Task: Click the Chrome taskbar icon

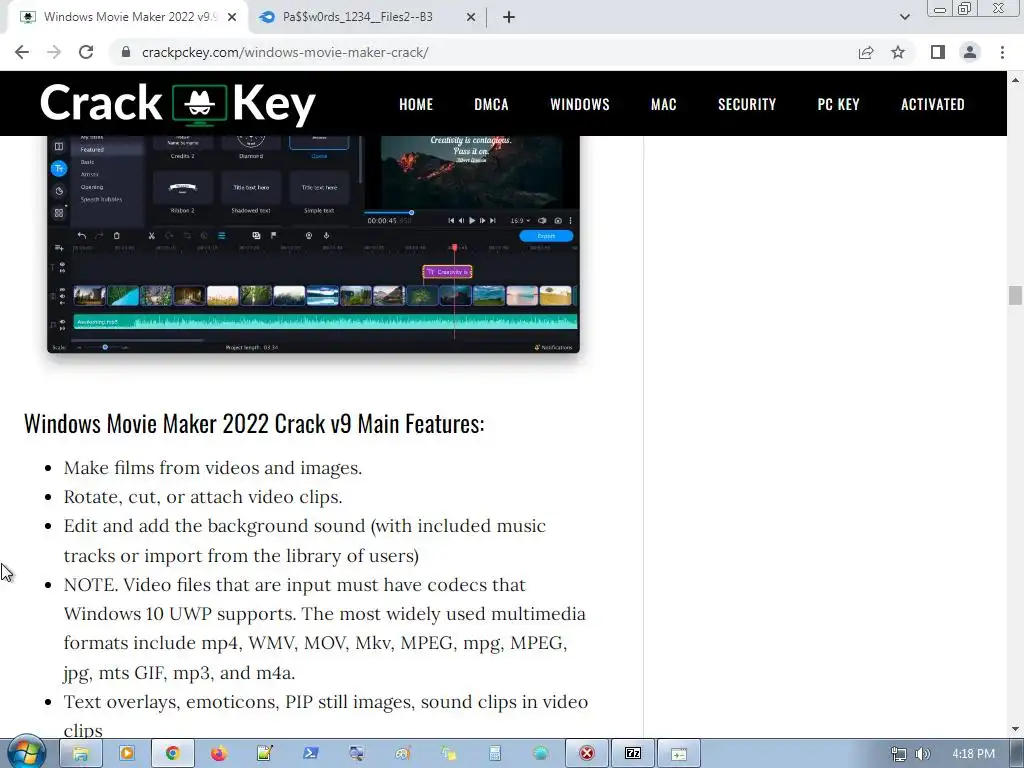Action: pyautogui.click(x=172, y=754)
